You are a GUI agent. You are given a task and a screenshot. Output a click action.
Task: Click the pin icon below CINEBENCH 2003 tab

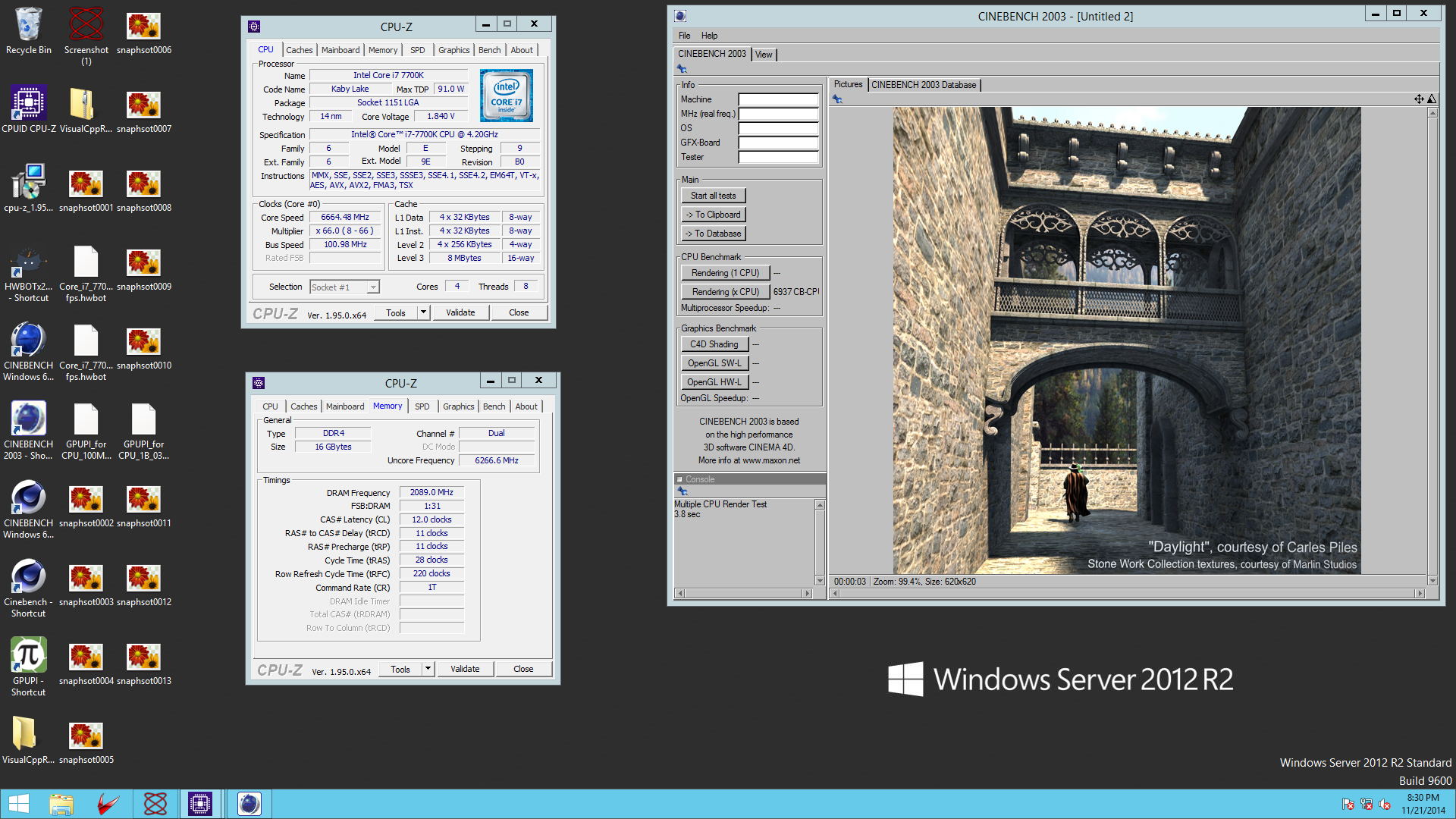coord(682,69)
